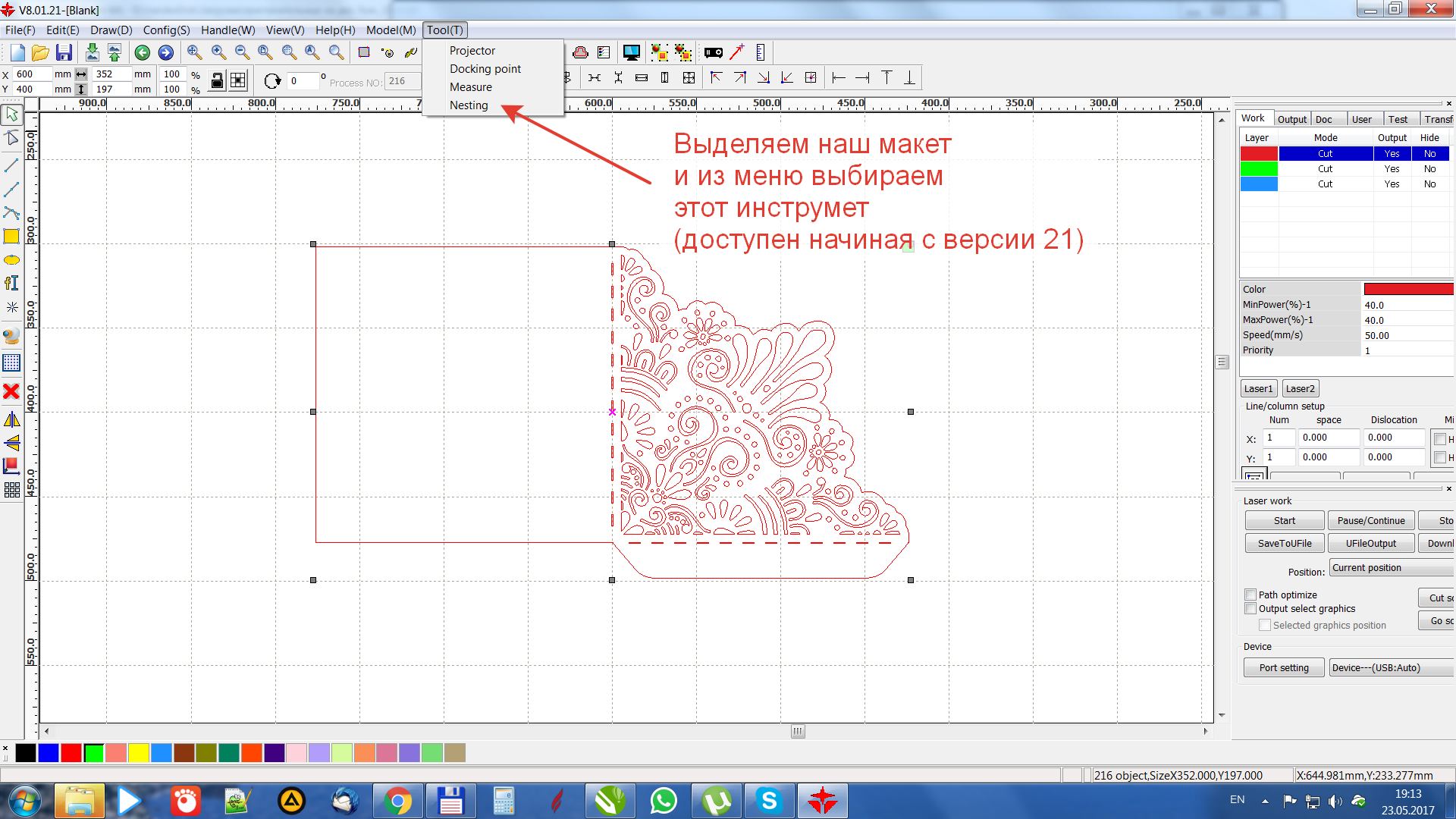This screenshot has width=1456, height=819.
Task: Enable Path optimize checkbox
Action: point(1250,595)
